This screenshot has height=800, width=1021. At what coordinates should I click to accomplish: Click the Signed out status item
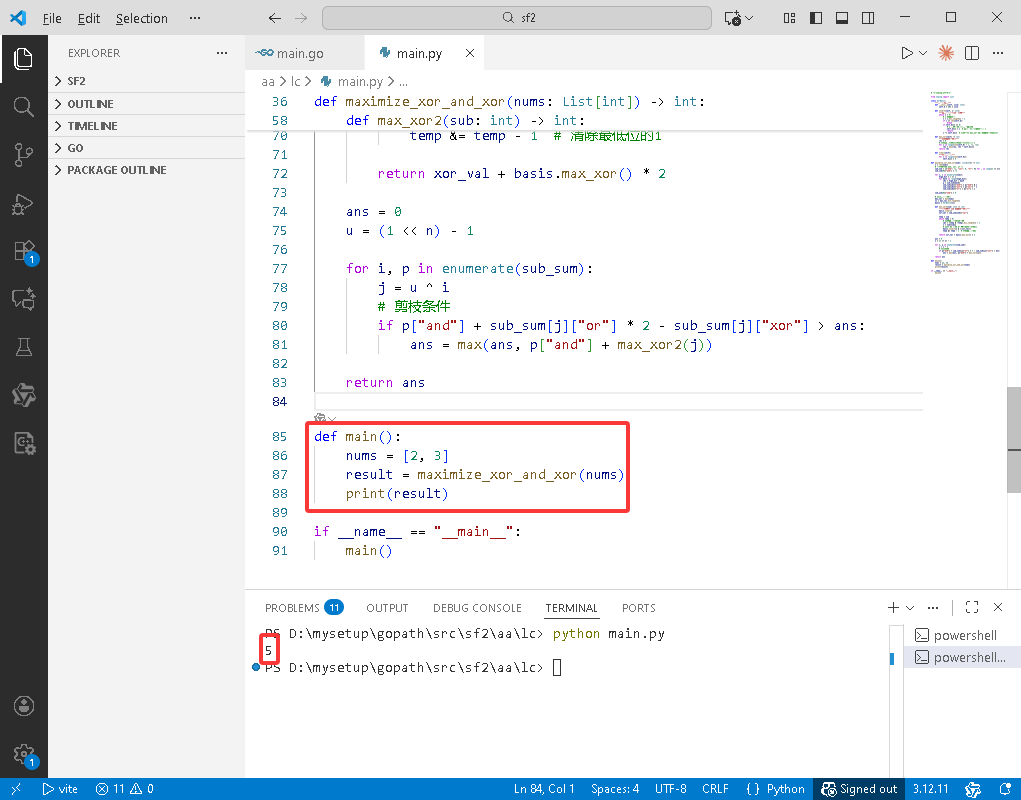(x=860, y=789)
